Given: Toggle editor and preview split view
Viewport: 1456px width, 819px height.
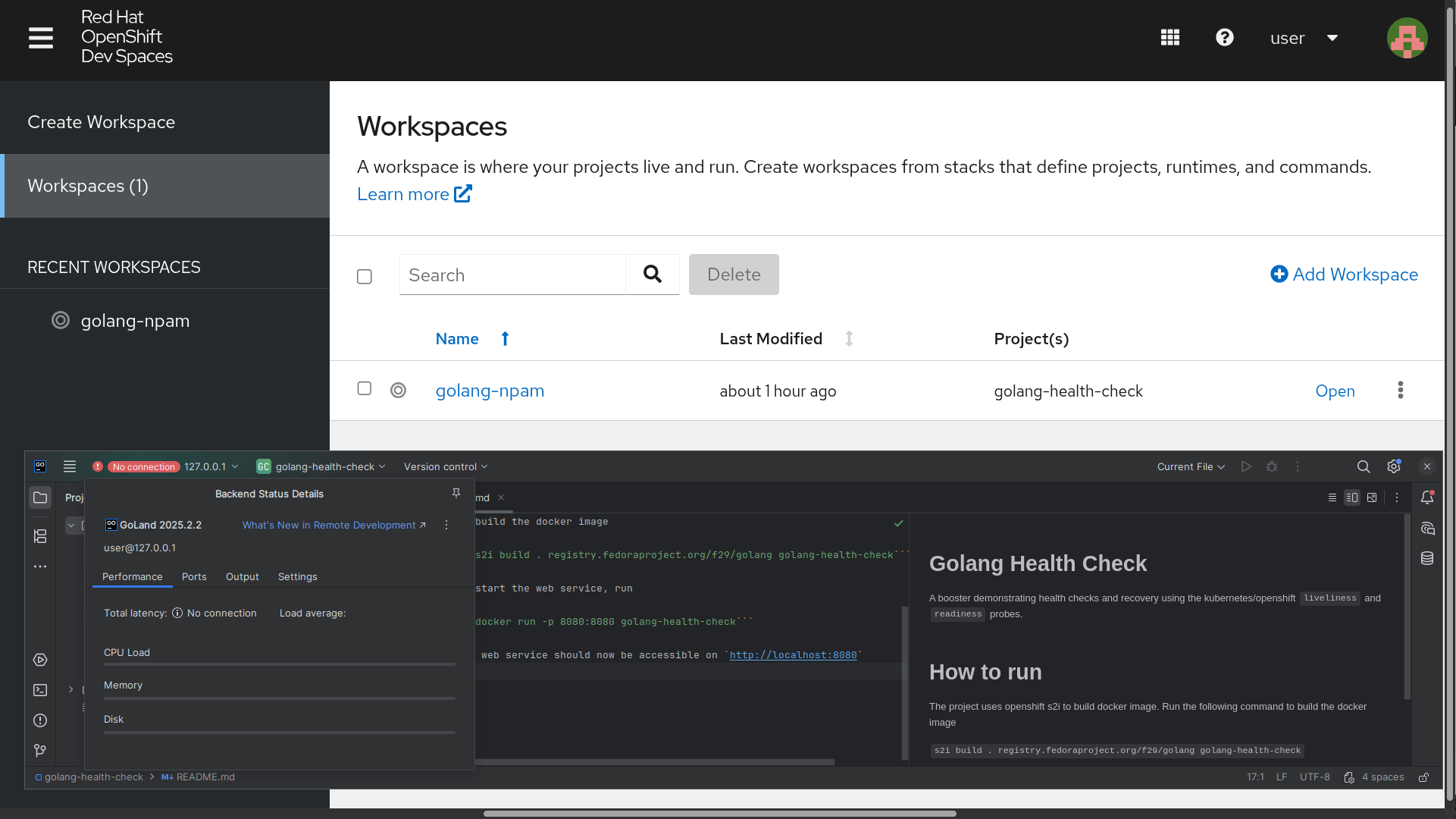Looking at the screenshot, I should 1352,497.
